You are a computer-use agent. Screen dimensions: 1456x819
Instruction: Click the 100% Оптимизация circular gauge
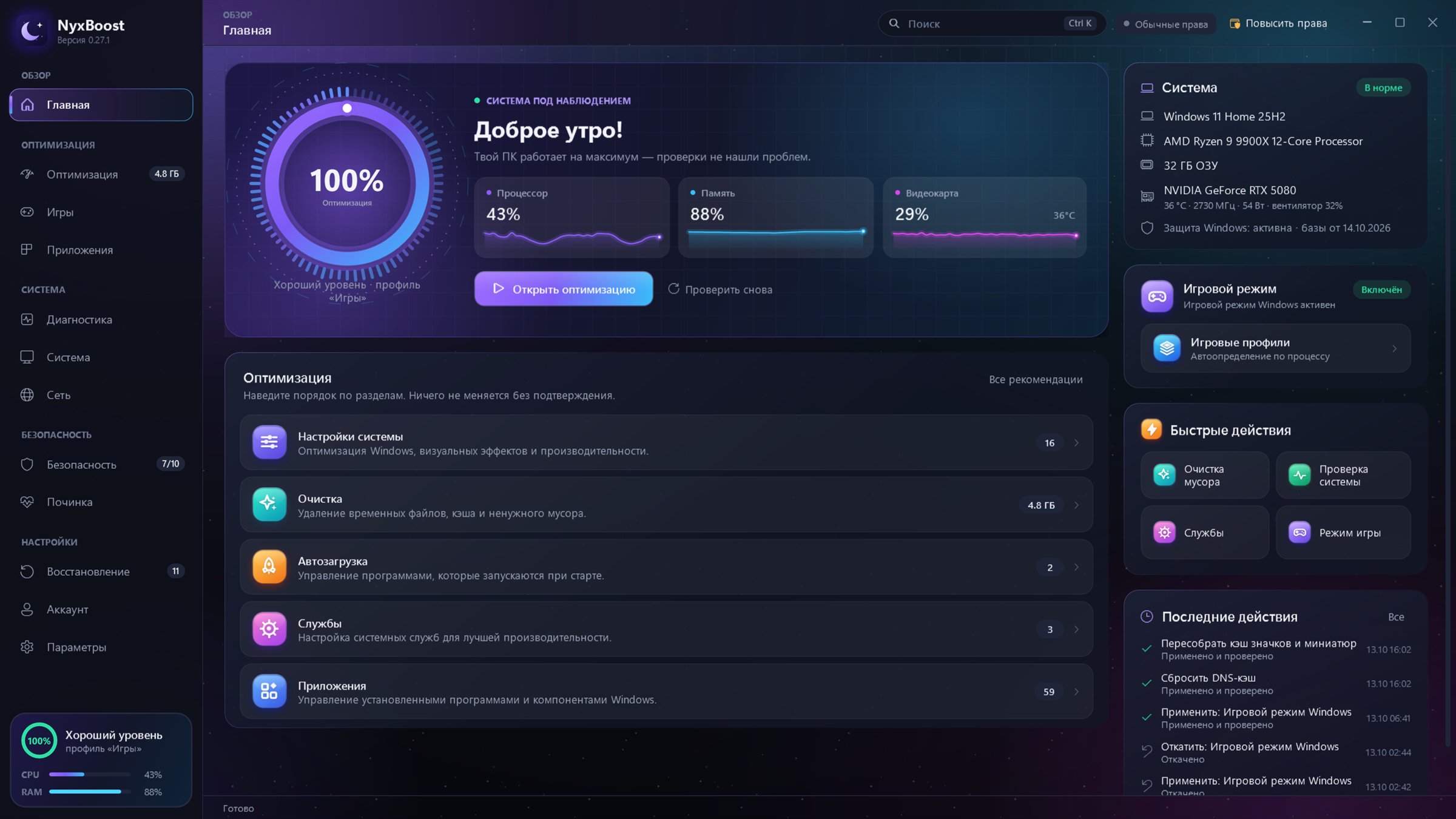347,184
